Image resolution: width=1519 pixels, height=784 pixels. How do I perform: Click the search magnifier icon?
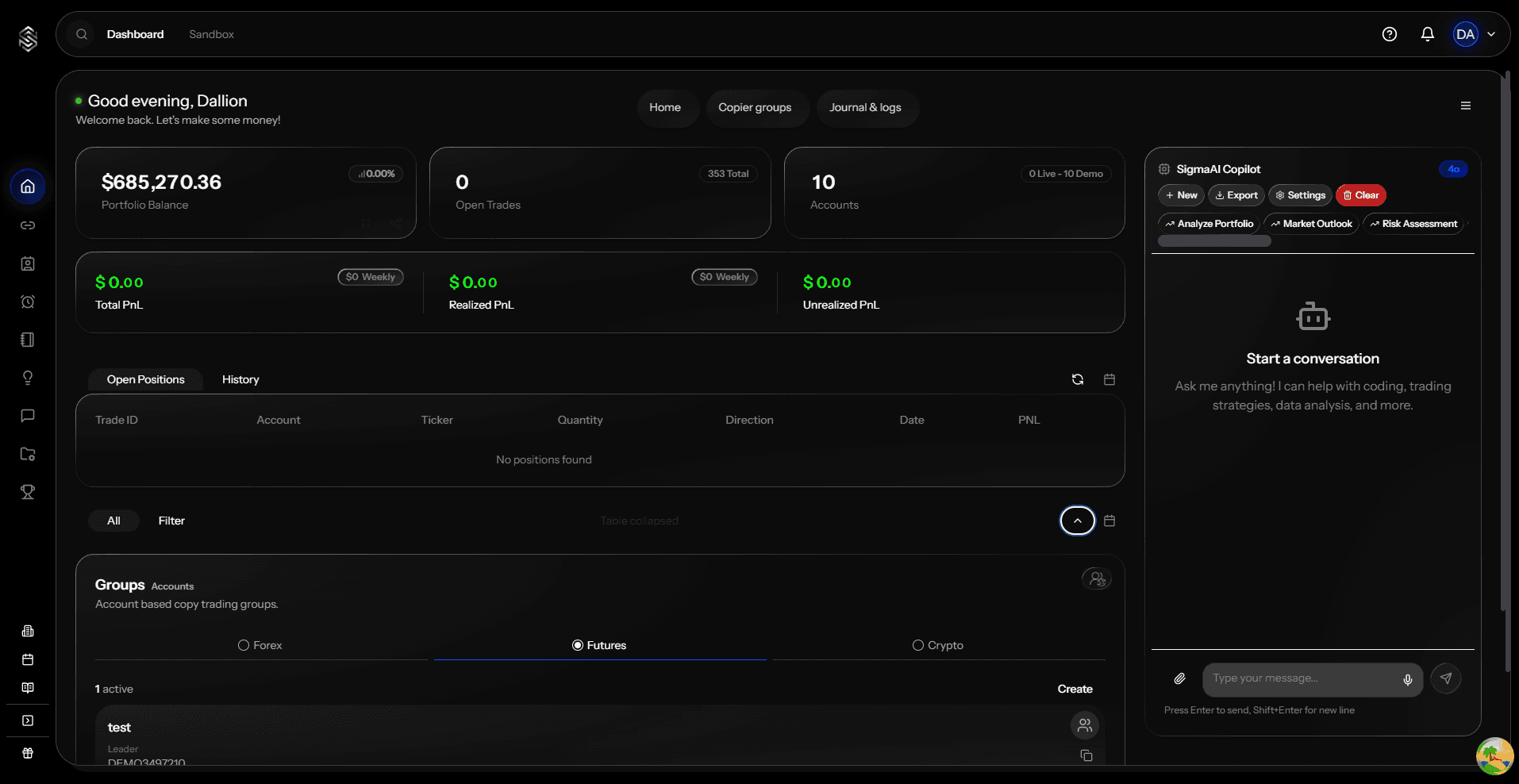[x=82, y=34]
